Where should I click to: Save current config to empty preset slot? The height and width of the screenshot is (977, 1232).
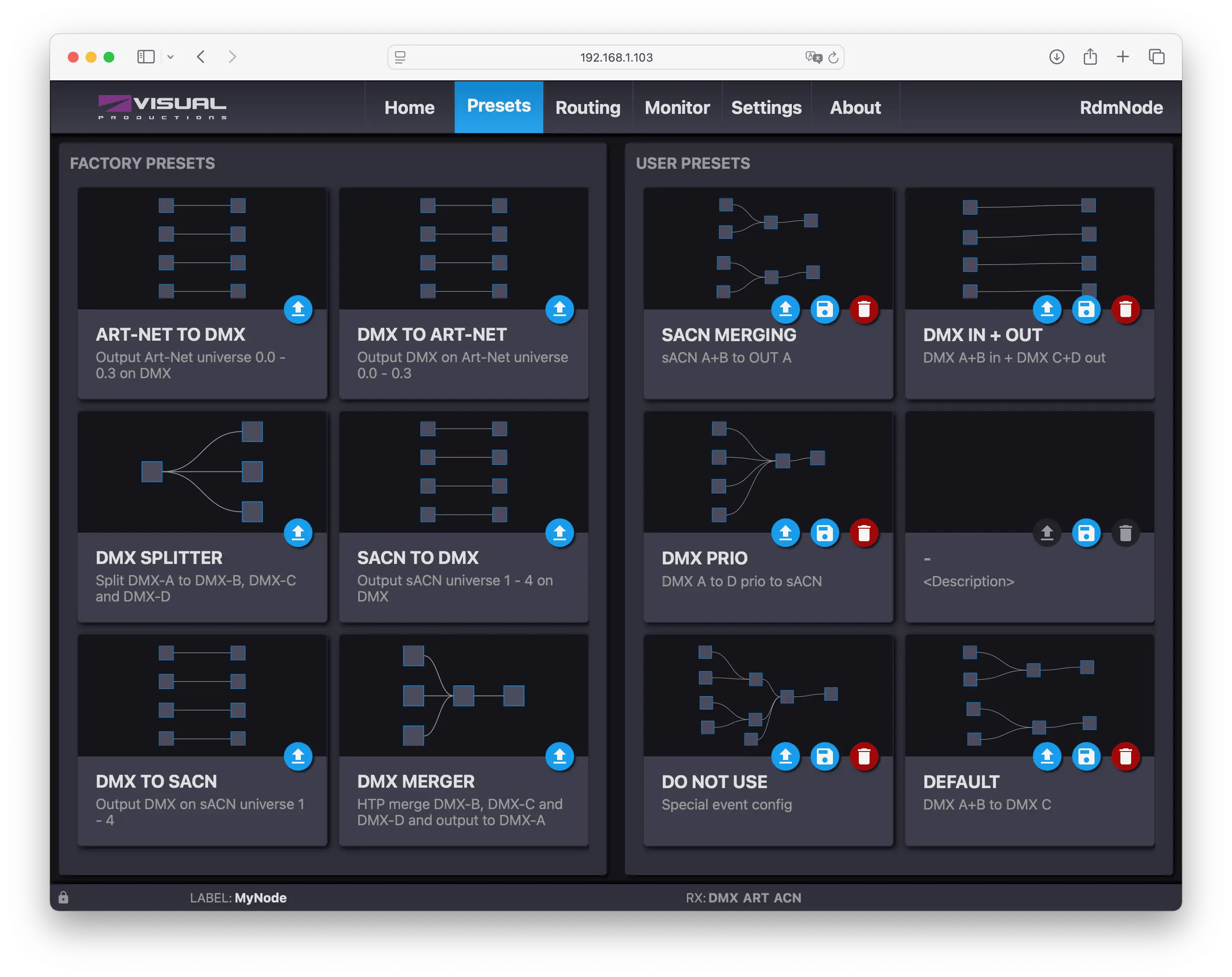click(x=1086, y=534)
